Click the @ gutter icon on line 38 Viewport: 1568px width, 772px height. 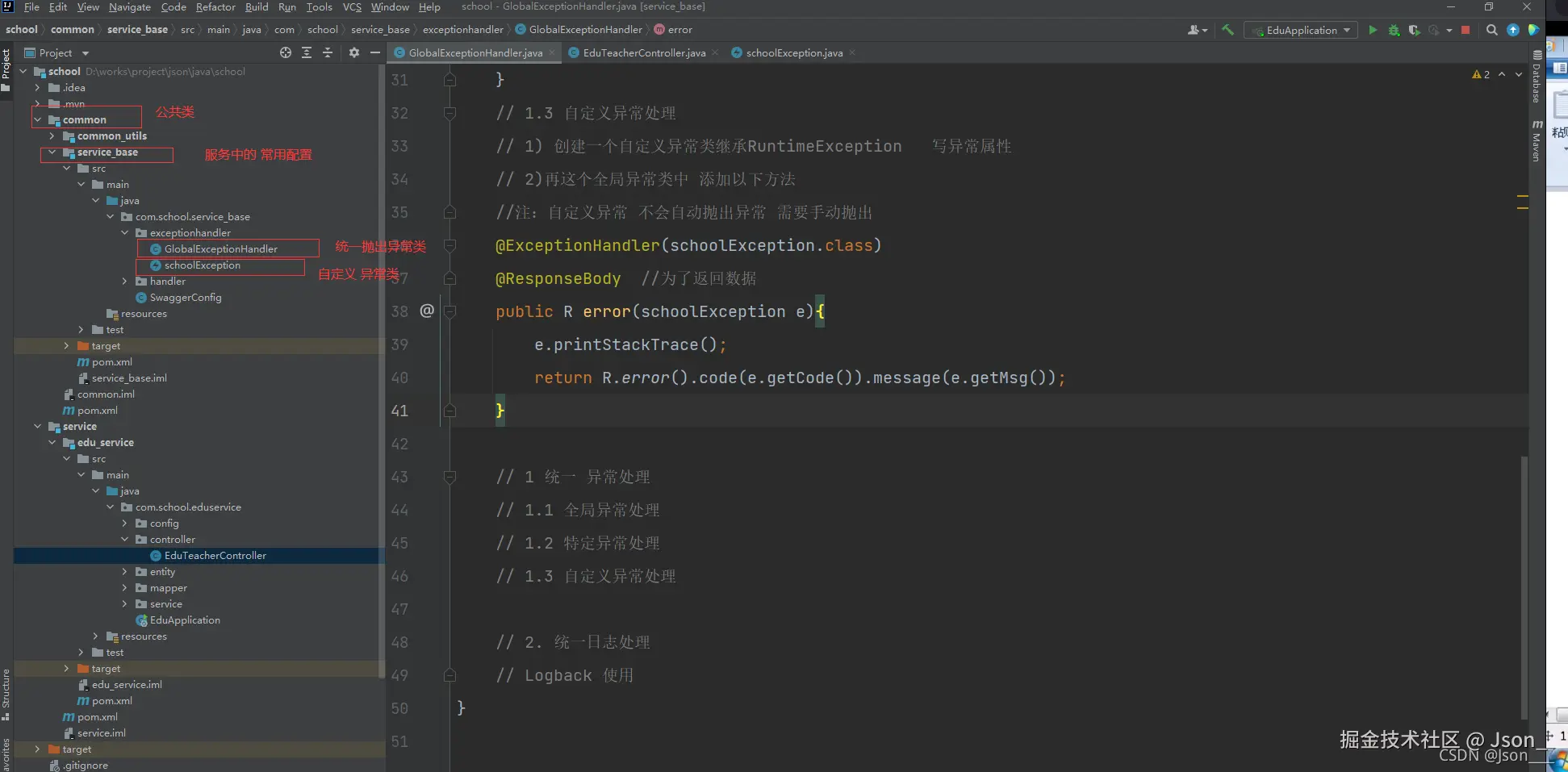click(427, 311)
